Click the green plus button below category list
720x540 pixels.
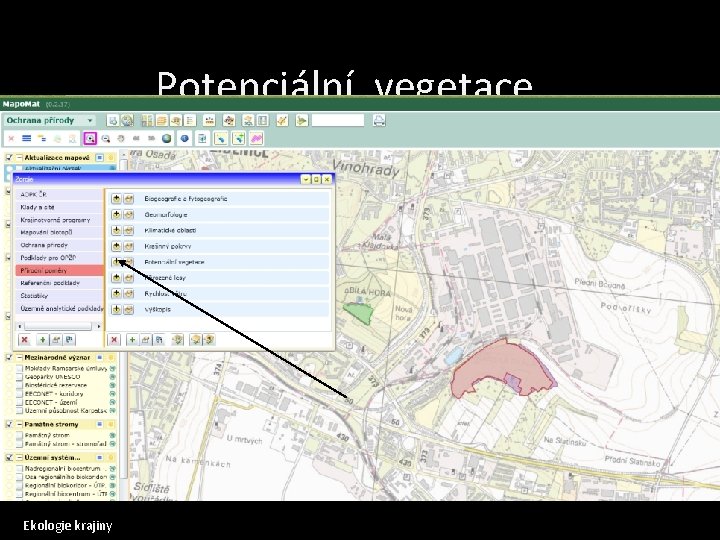click(42, 340)
